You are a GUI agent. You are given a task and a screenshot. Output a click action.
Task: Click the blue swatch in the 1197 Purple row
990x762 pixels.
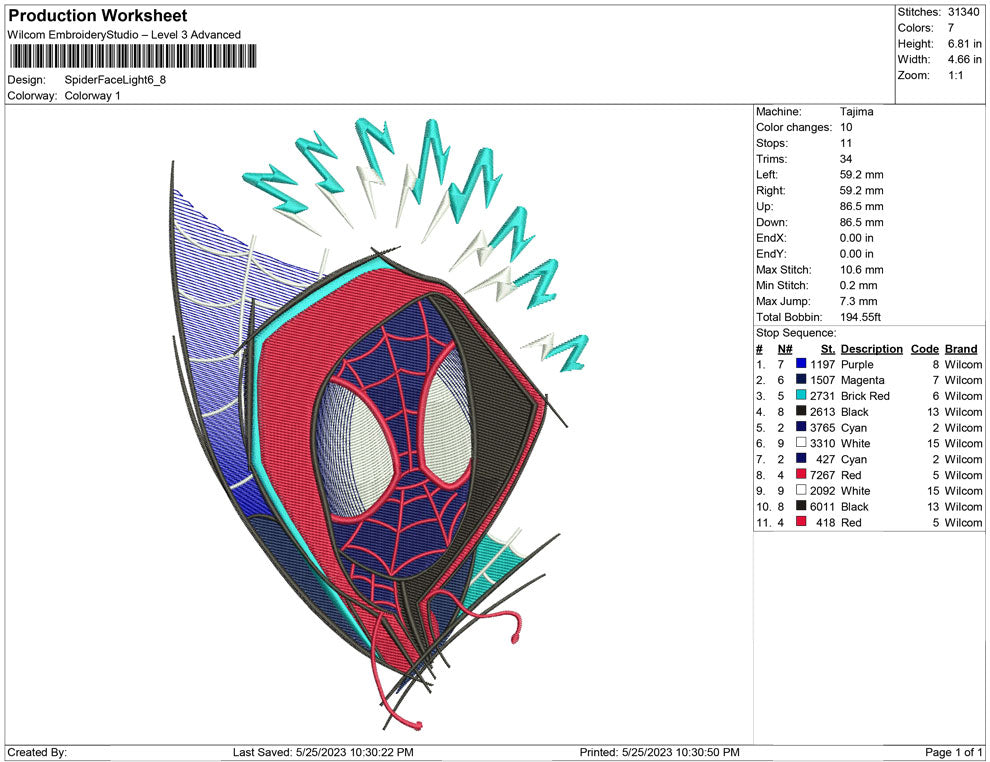tap(801, 364)
